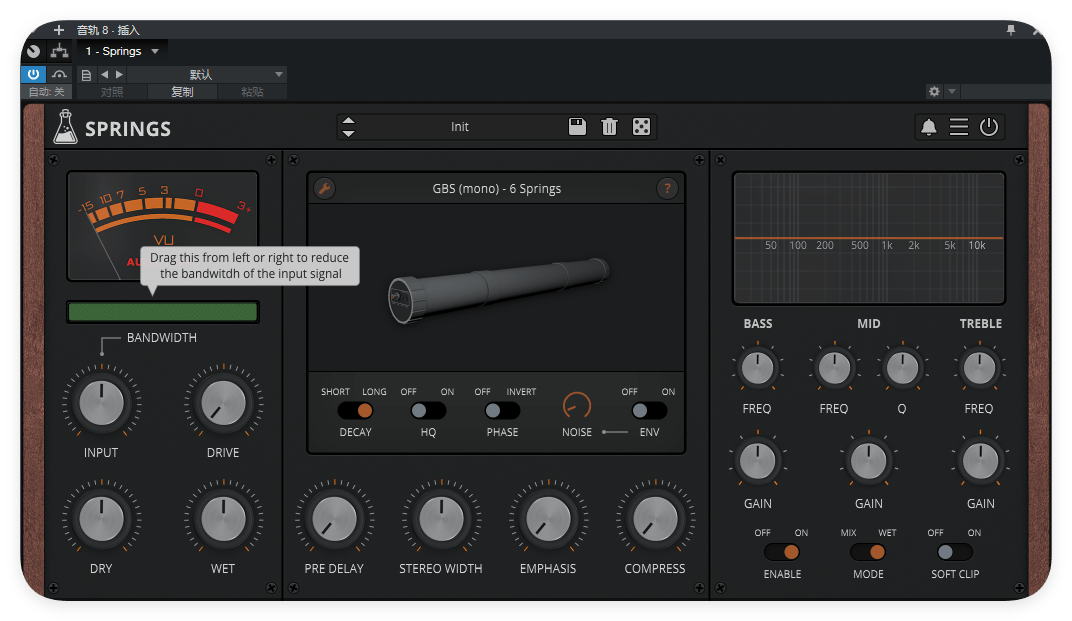Click the plus icon in the title bar

(x=59, y=30)
